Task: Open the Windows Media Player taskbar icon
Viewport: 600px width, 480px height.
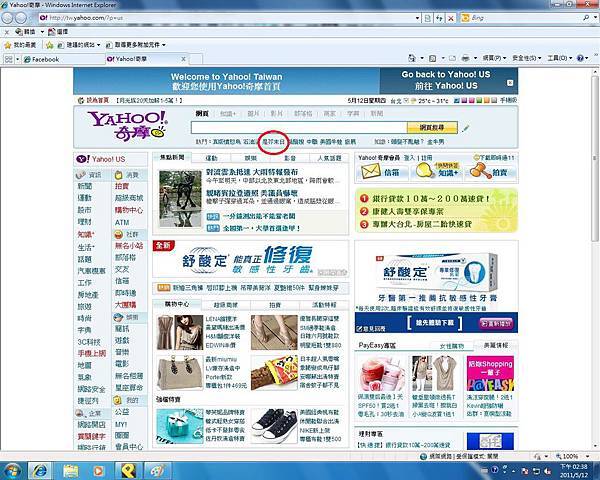Action: point(98,470)
